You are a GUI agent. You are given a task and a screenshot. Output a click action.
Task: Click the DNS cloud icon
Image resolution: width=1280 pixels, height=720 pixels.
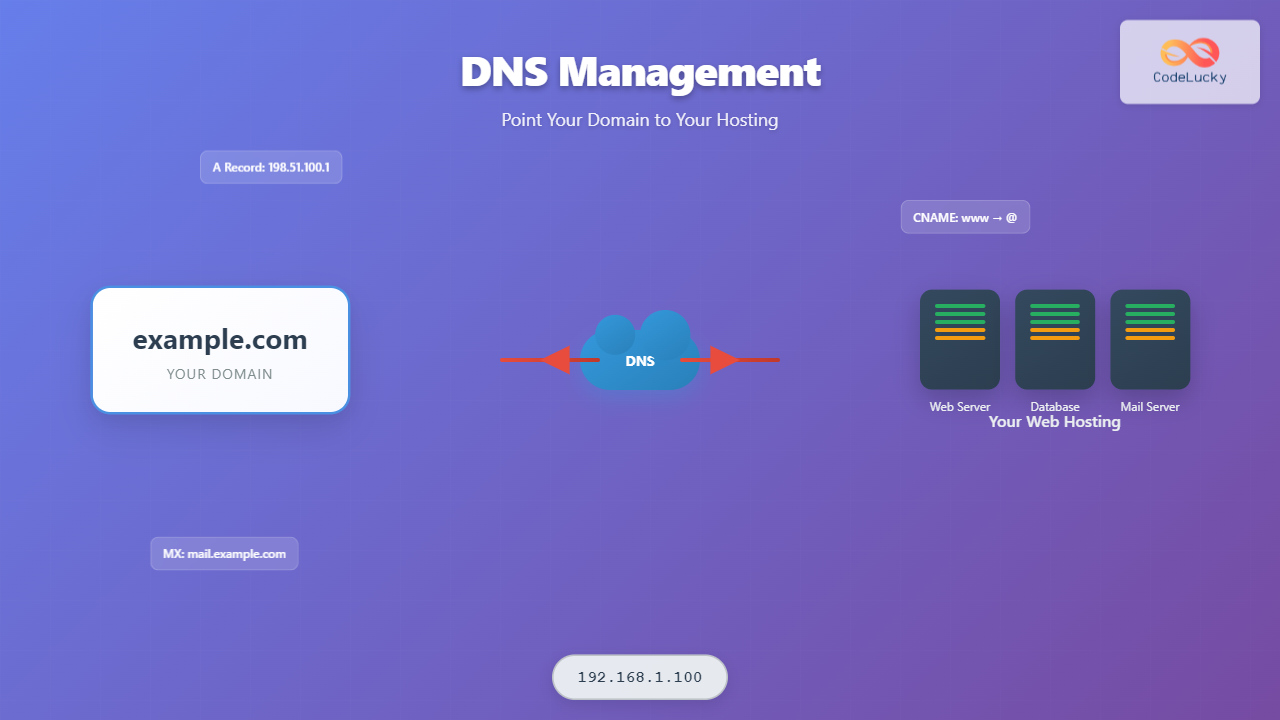coord(640,354)
